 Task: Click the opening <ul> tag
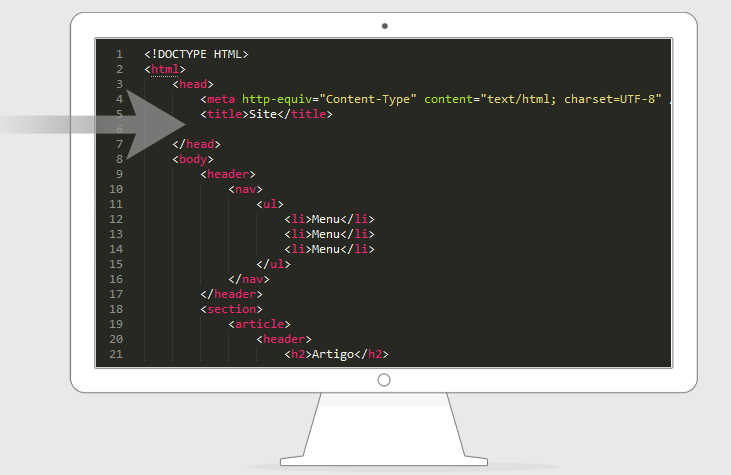[270, 204]
